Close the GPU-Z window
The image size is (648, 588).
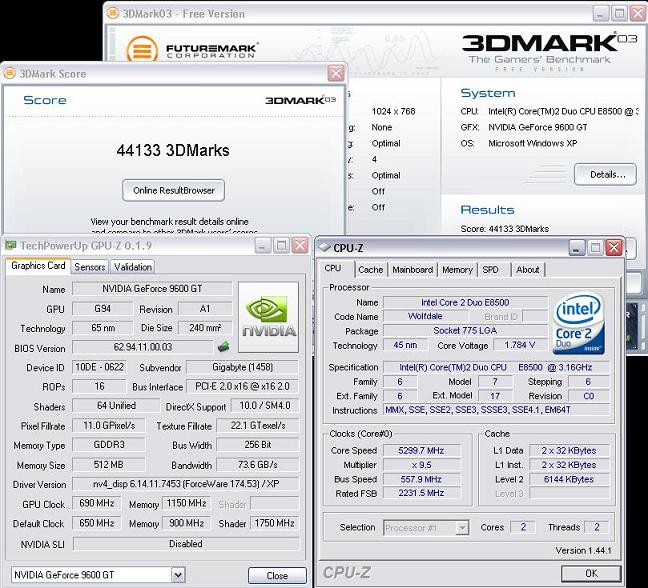[x=300, y=245]
